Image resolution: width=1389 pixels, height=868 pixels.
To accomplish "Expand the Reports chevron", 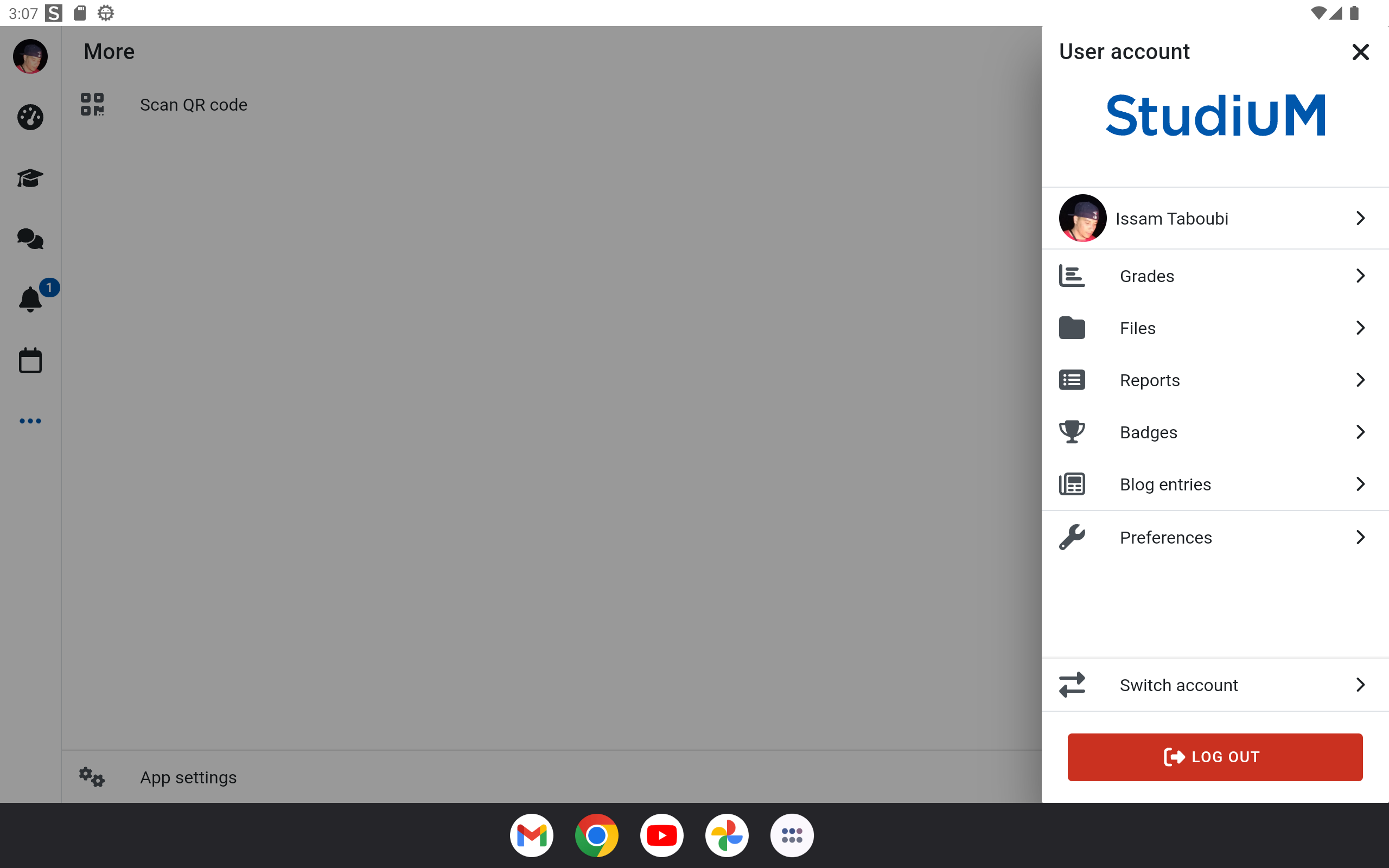I will (x=1360, y=380).
